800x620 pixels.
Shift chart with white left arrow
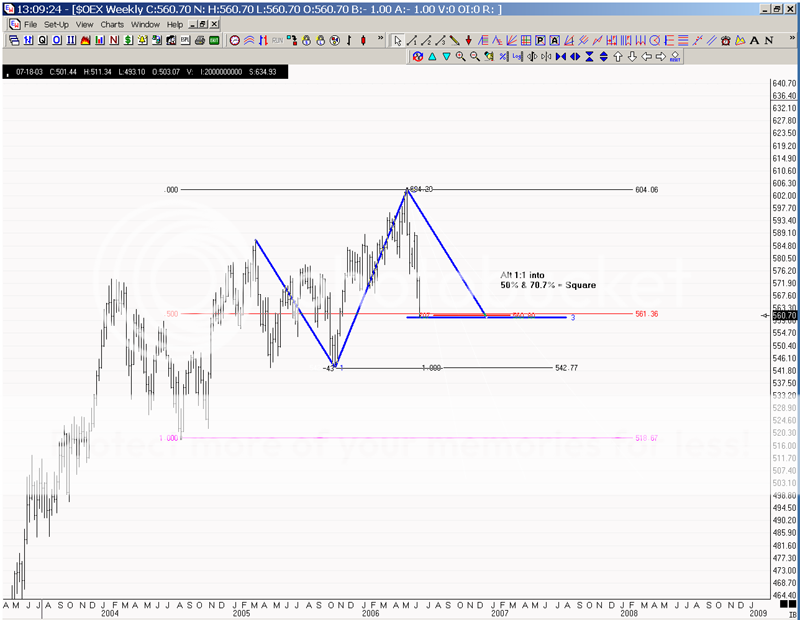coord(646,57)
